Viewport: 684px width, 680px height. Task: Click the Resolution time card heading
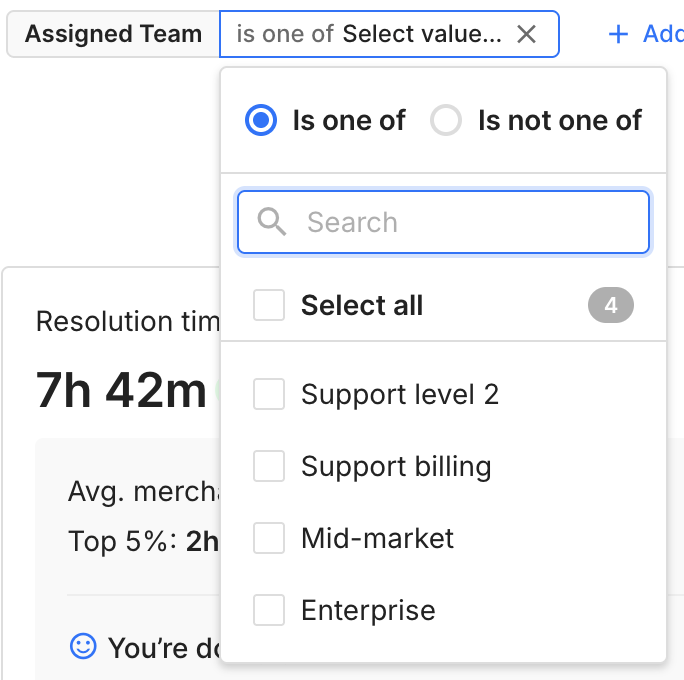pos(127,321)
